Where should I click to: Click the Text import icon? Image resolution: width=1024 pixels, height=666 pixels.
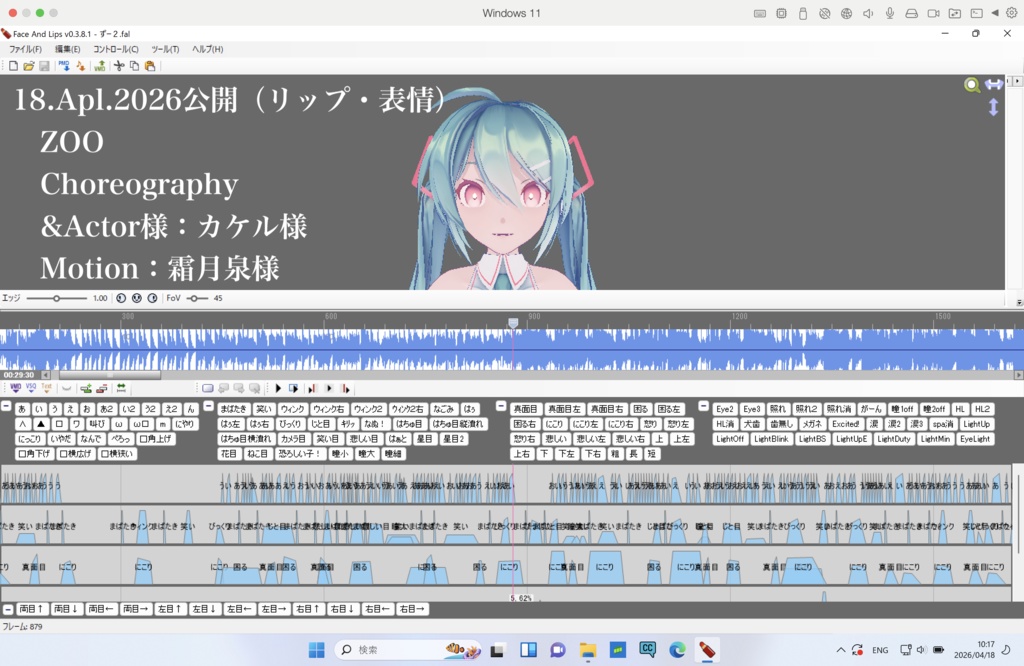[46, 388]
